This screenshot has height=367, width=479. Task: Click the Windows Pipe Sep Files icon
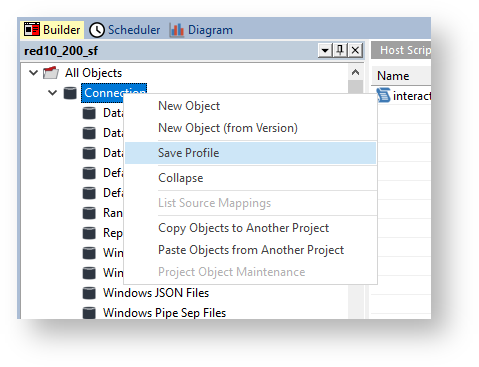click(x=89, y=313)
